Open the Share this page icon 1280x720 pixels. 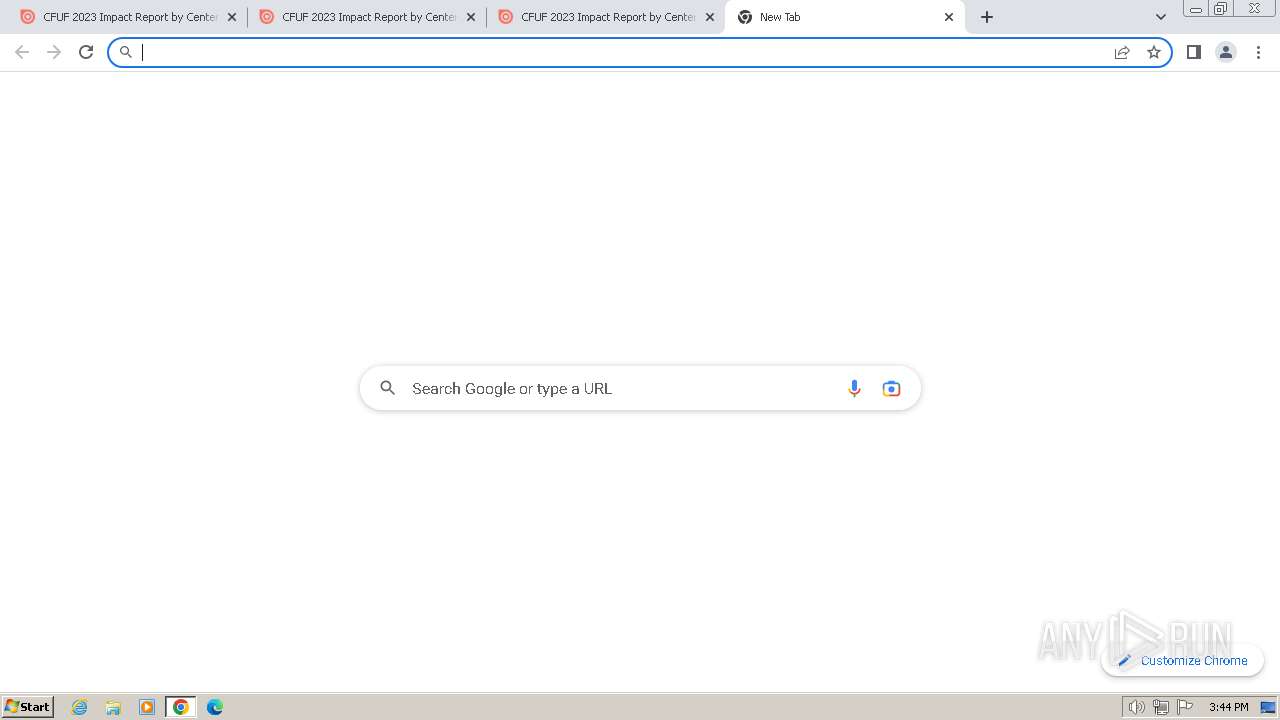click(x=1122, y=52)
